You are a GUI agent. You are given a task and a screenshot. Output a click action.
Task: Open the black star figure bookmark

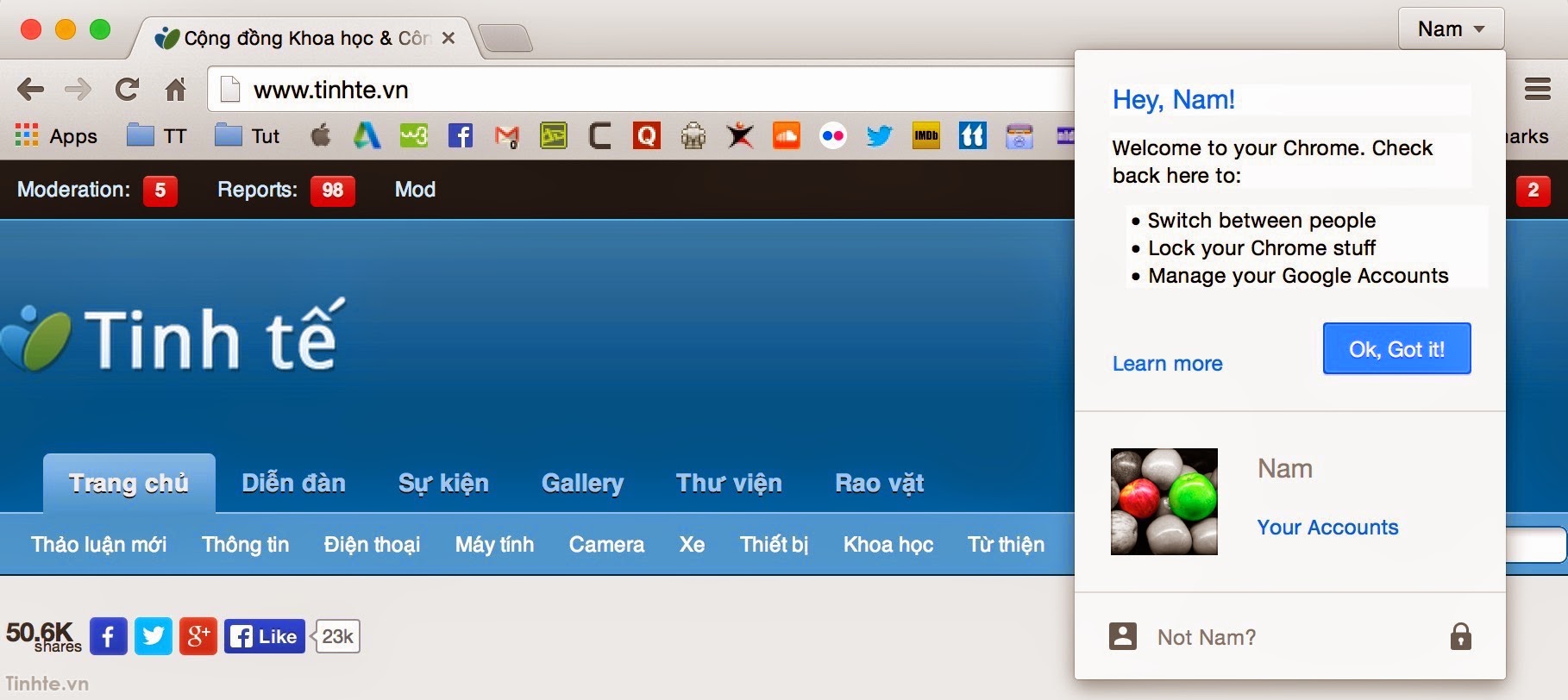pos(739,135)
